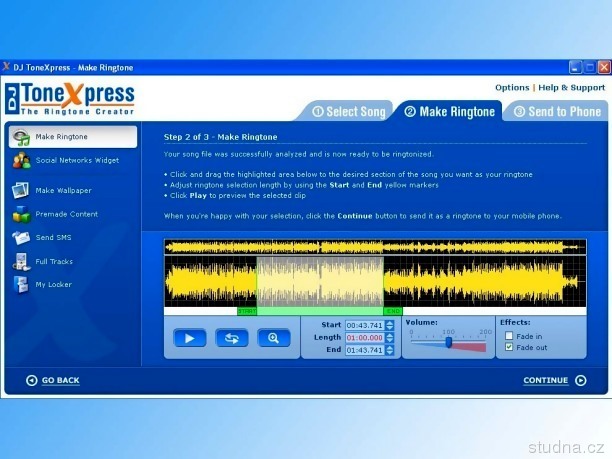Open the Options link
This screenshot has width=612, height=459.
click(x=512, y=87)
